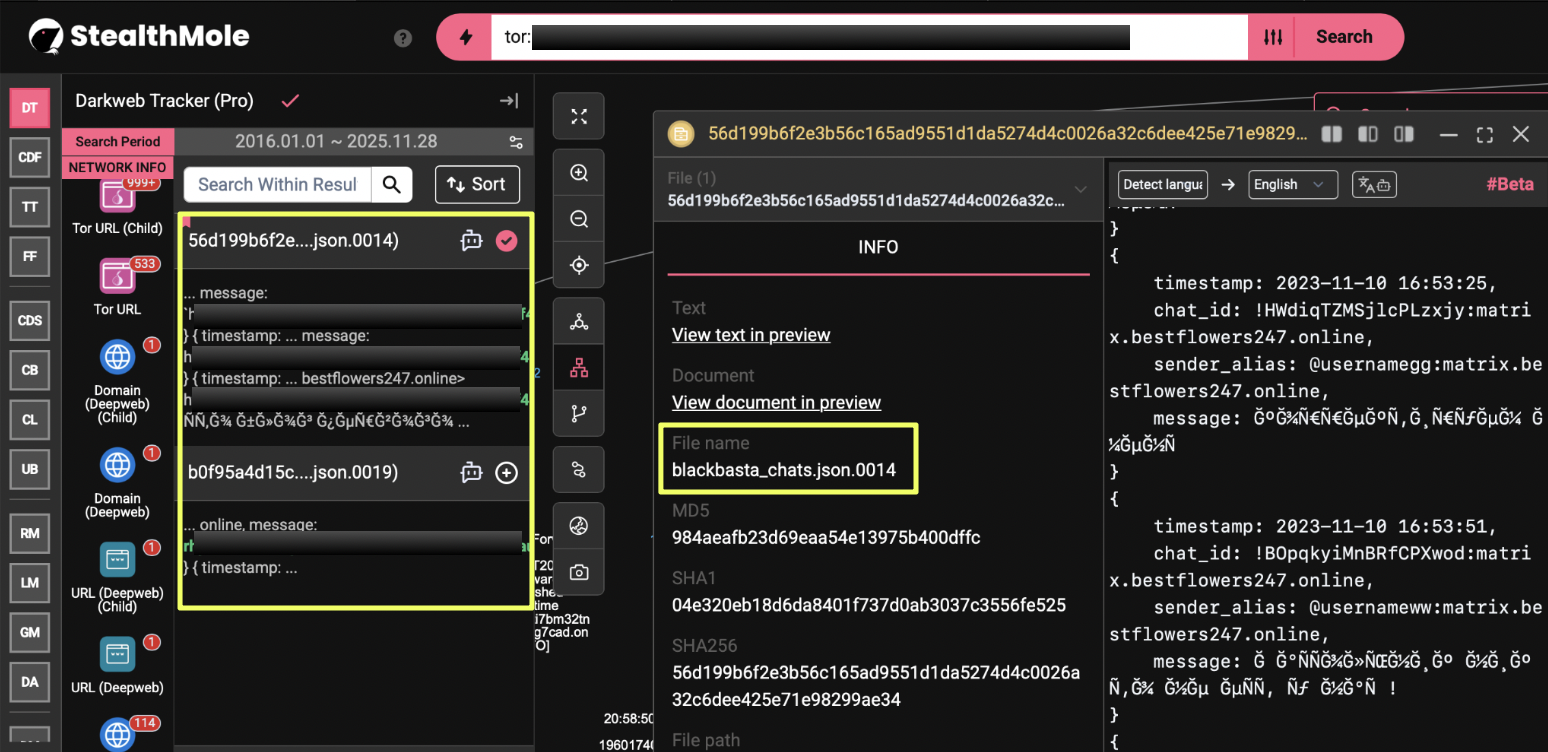Take a snapshot with camera icon

(578, 572)
